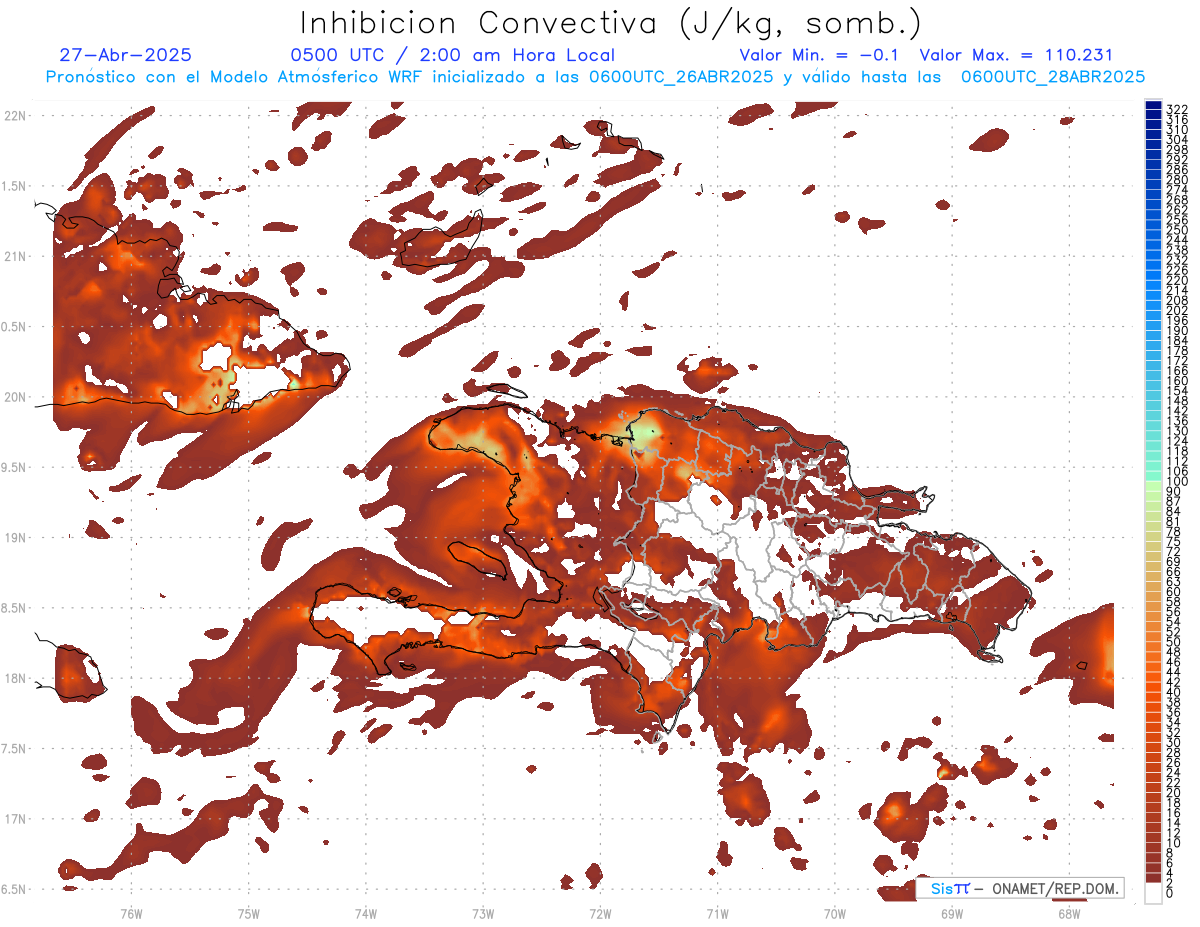The width and height of the screenshot is (1200, 927).
Task: Click the '74W' longitude label
Action: point(366,913)
